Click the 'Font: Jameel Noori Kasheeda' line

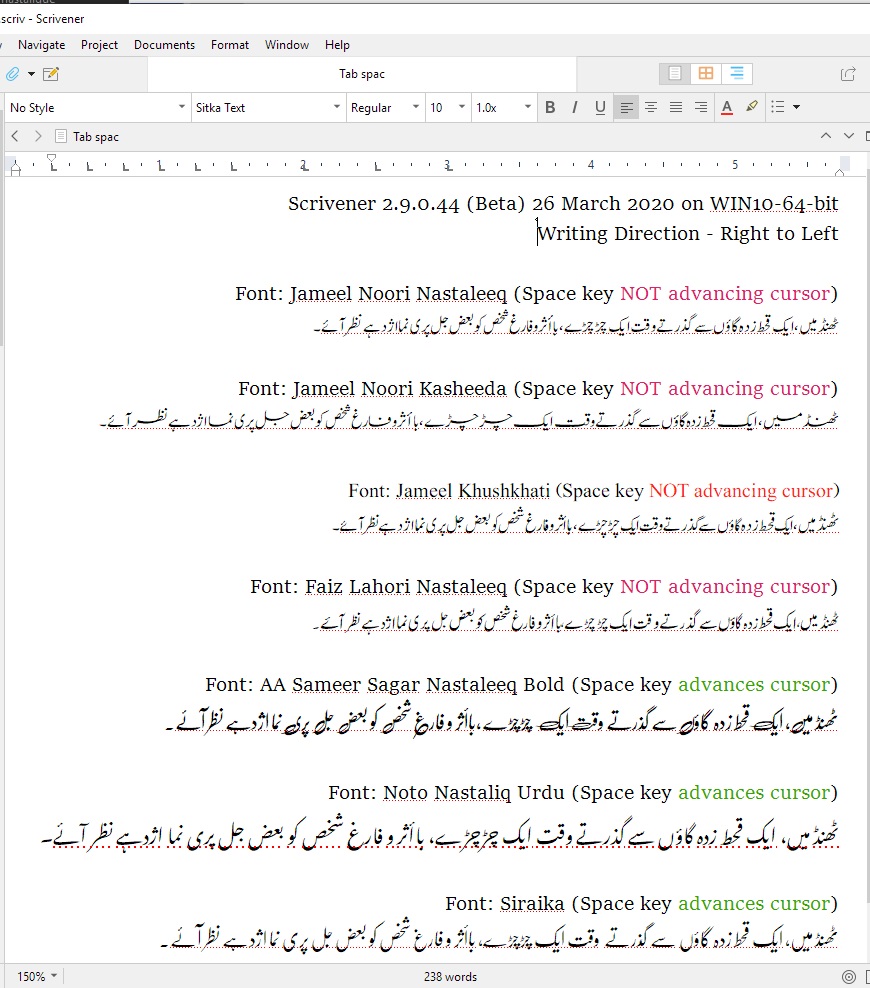click(x=538, y=389)
